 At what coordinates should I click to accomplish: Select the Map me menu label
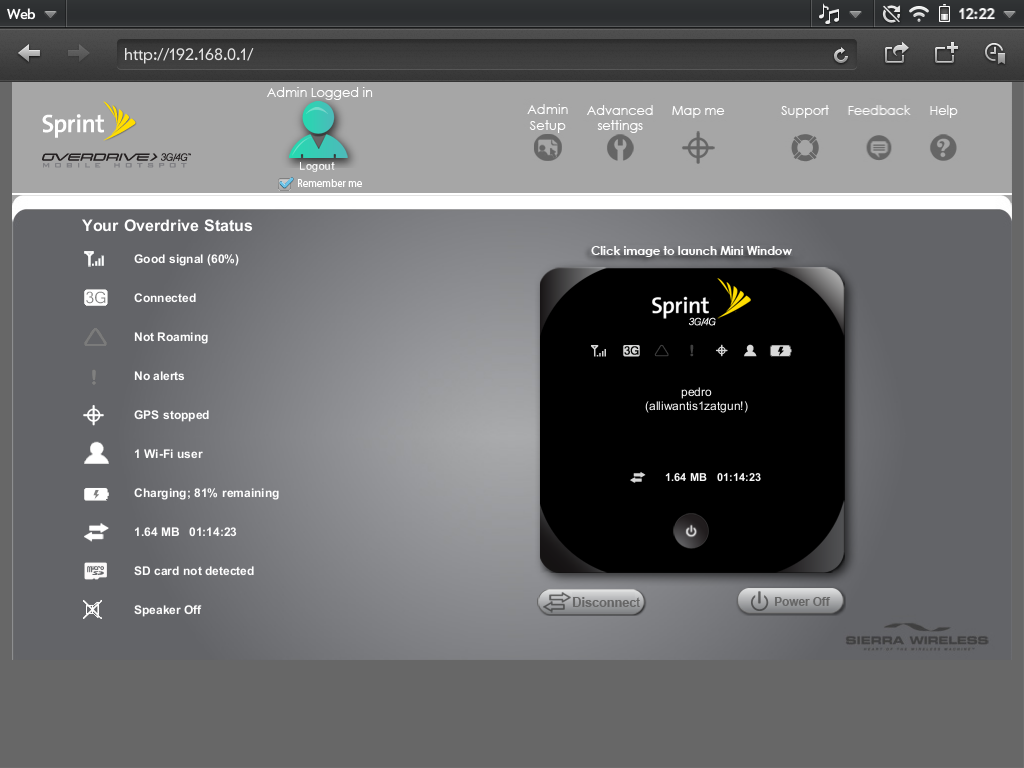(697, 110)
